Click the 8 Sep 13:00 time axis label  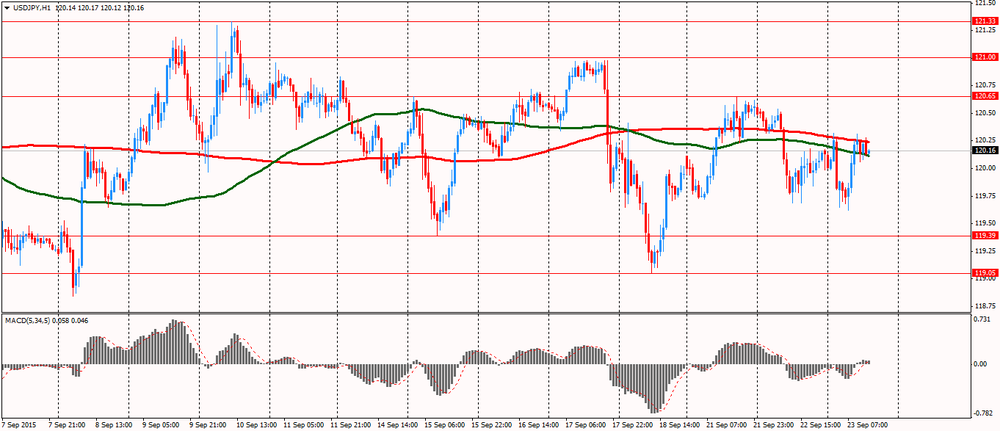click(112, 424)
